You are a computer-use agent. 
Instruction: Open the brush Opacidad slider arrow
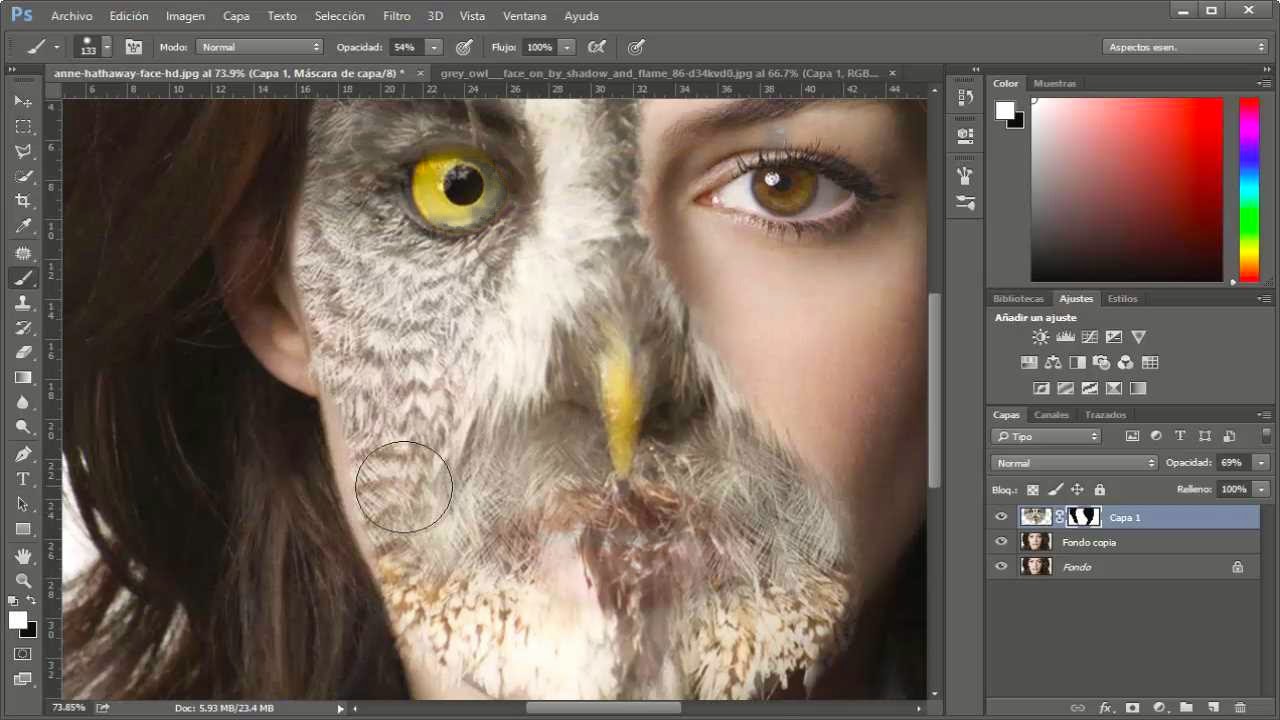[x=434, y=47]
